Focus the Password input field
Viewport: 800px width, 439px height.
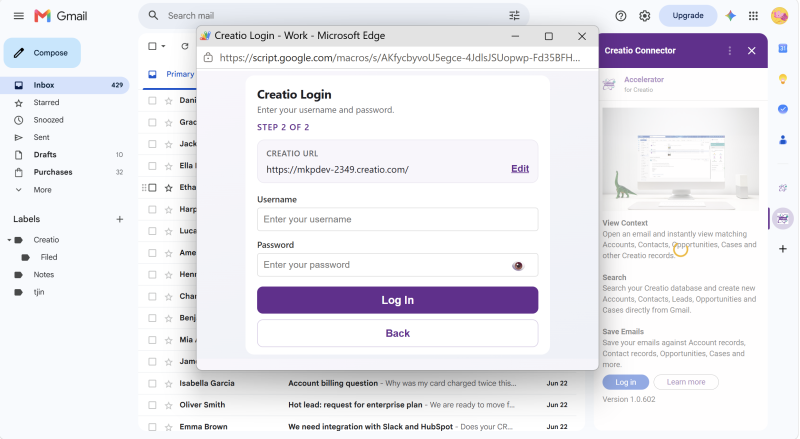pyautogui.click(x=397, y=265)
